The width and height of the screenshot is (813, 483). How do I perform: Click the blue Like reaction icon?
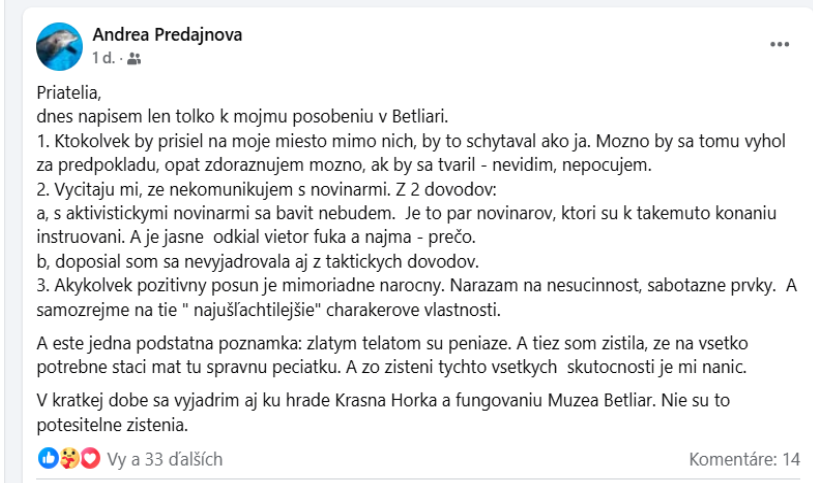[48, 458]
